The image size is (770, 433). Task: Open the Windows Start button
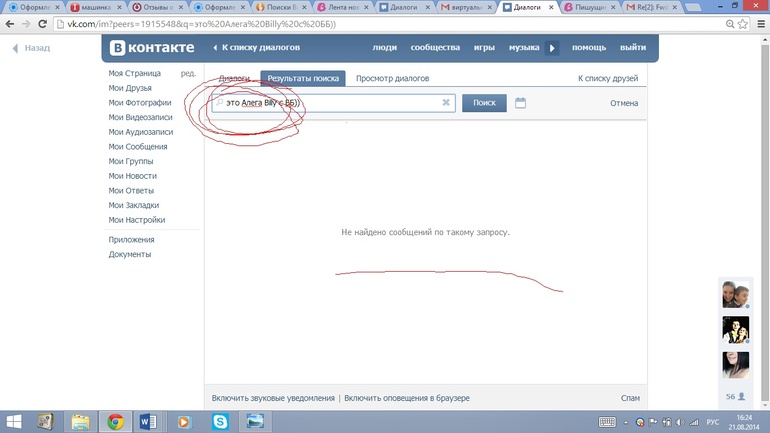click(14, 422)
